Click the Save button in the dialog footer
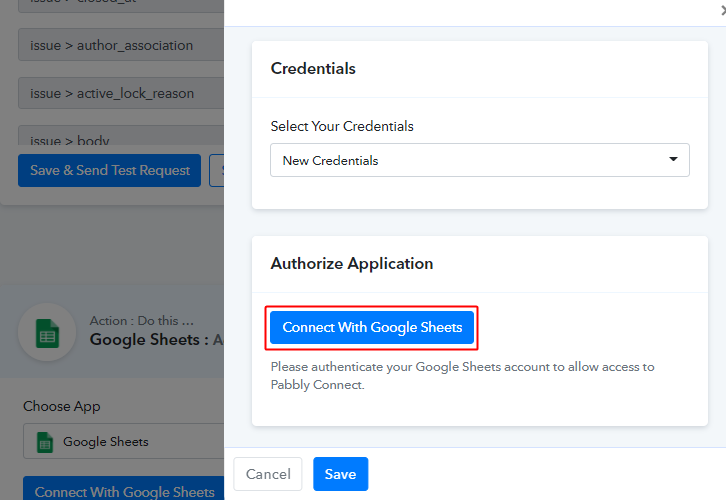The height and width of the screenshot is (500, 726). pos(340,474)
